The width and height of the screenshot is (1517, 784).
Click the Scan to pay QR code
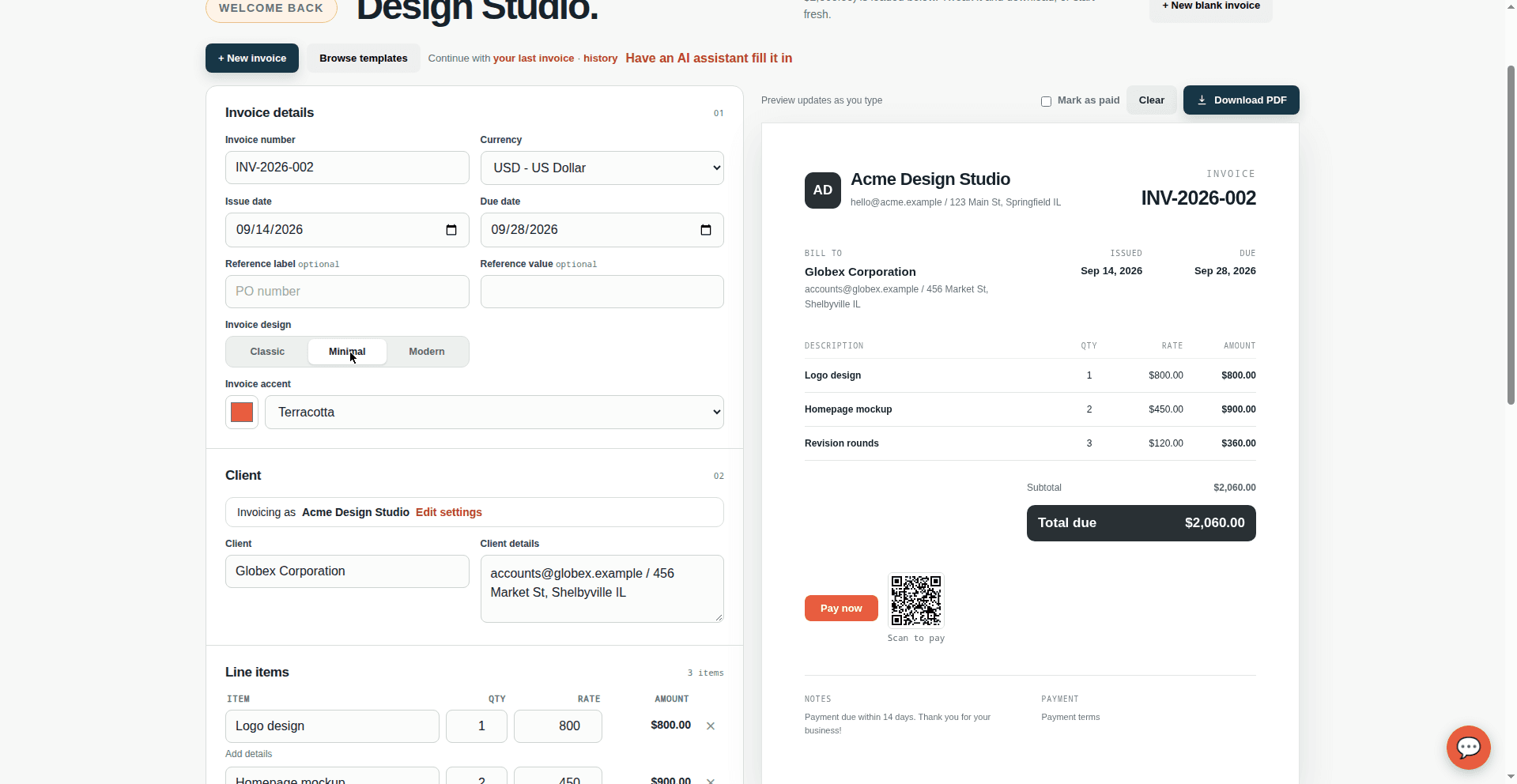pyautogui.click(x=916, y=600)
